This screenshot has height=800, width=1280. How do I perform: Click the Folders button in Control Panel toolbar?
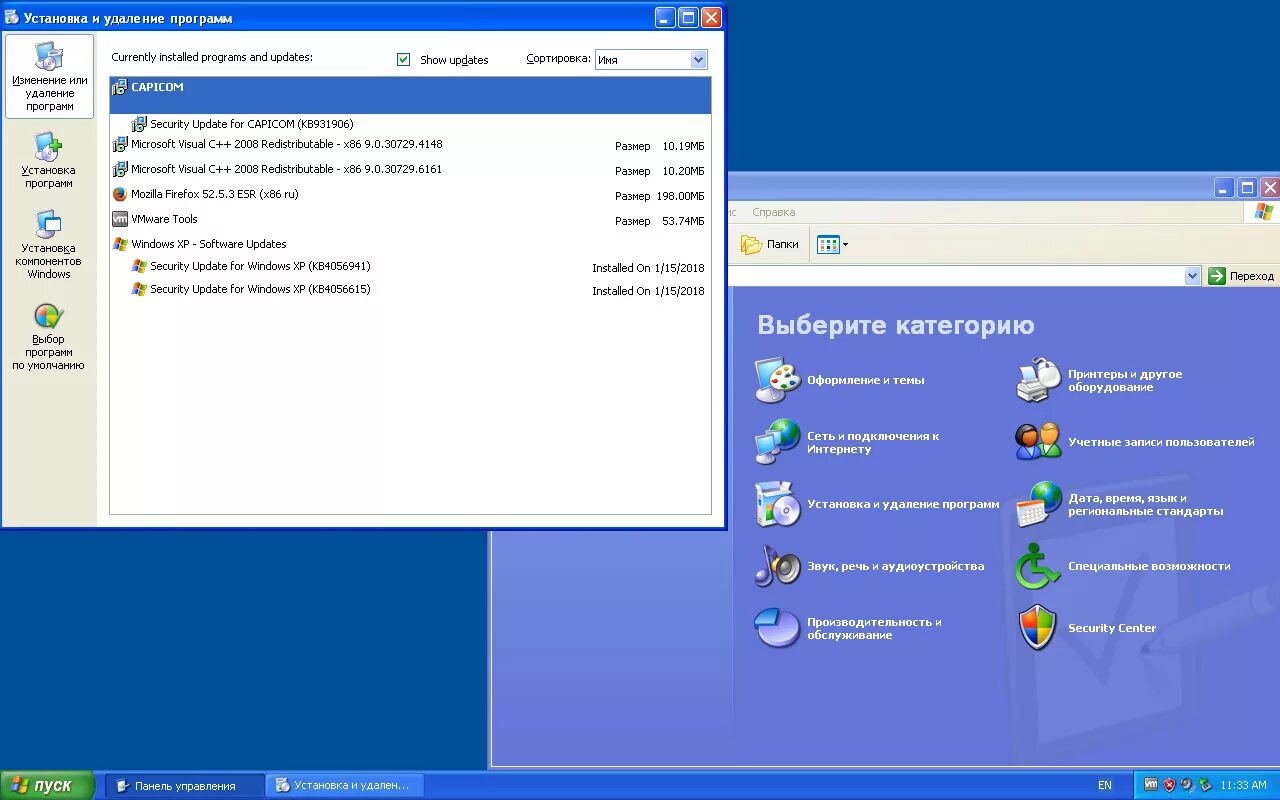click(770, 244)
